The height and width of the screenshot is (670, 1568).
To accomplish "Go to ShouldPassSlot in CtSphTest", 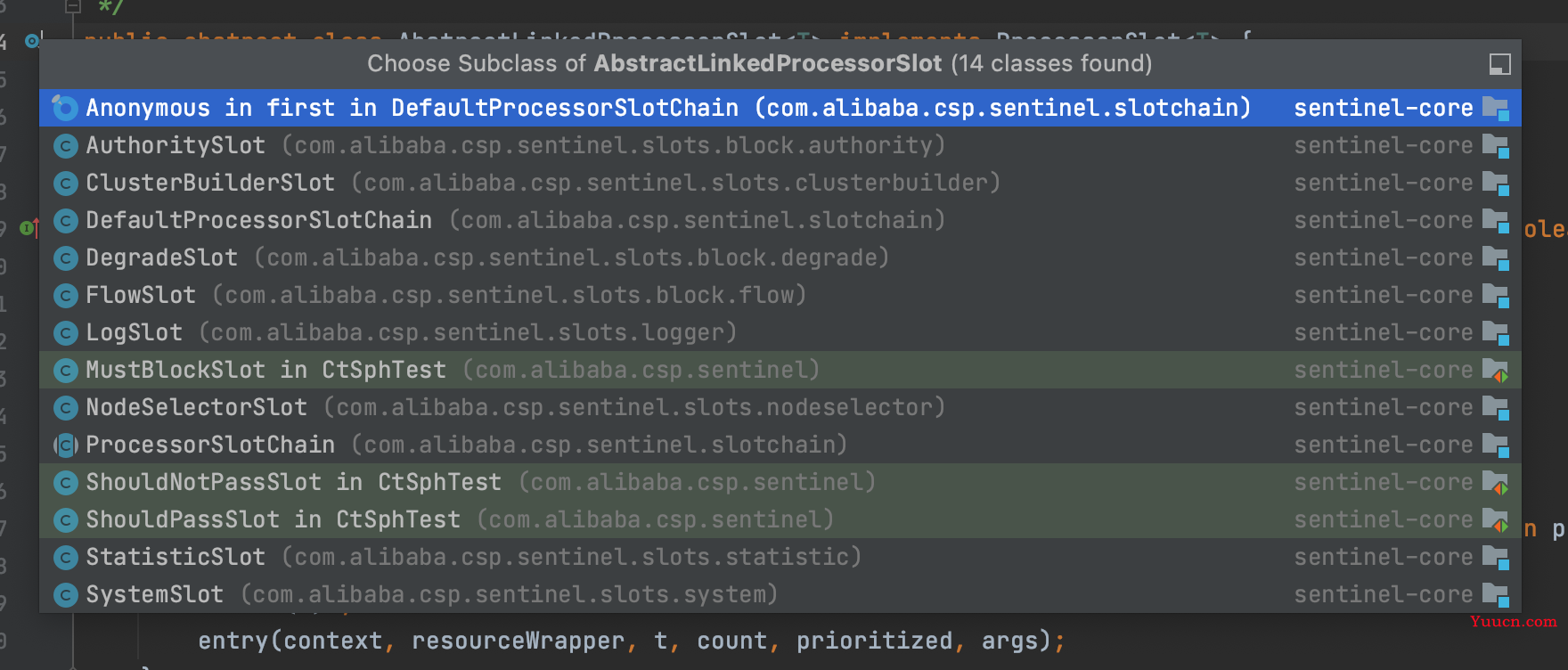I will [780, 519].
